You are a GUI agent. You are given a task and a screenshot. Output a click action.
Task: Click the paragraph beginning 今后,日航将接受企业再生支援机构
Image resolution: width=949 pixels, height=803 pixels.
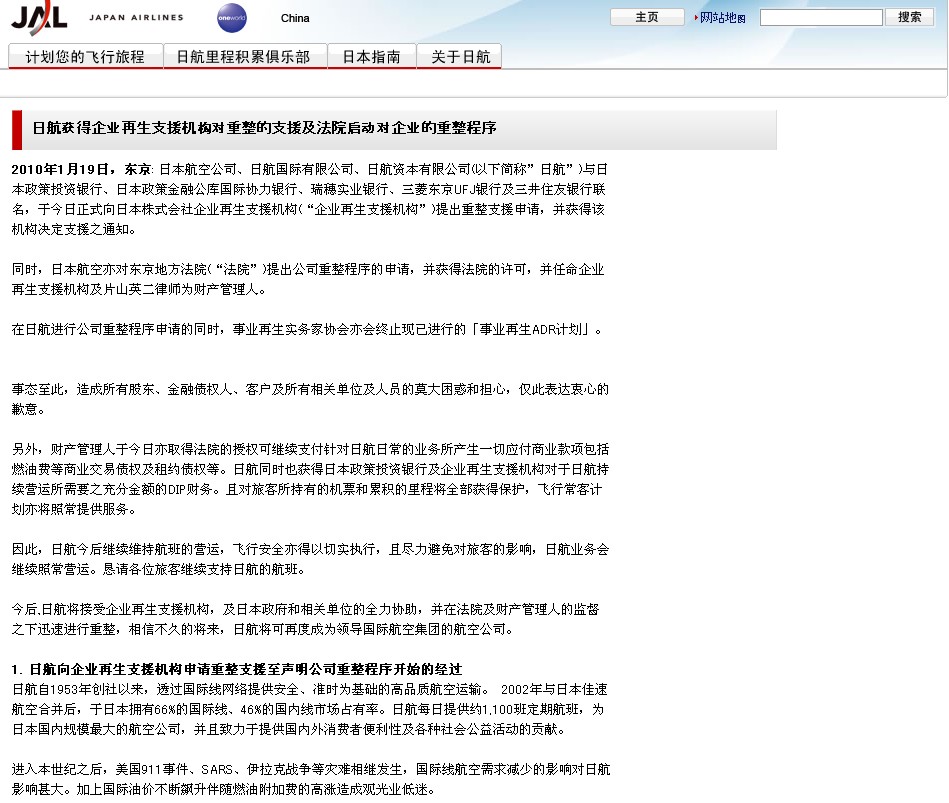(x=306, y=618)
